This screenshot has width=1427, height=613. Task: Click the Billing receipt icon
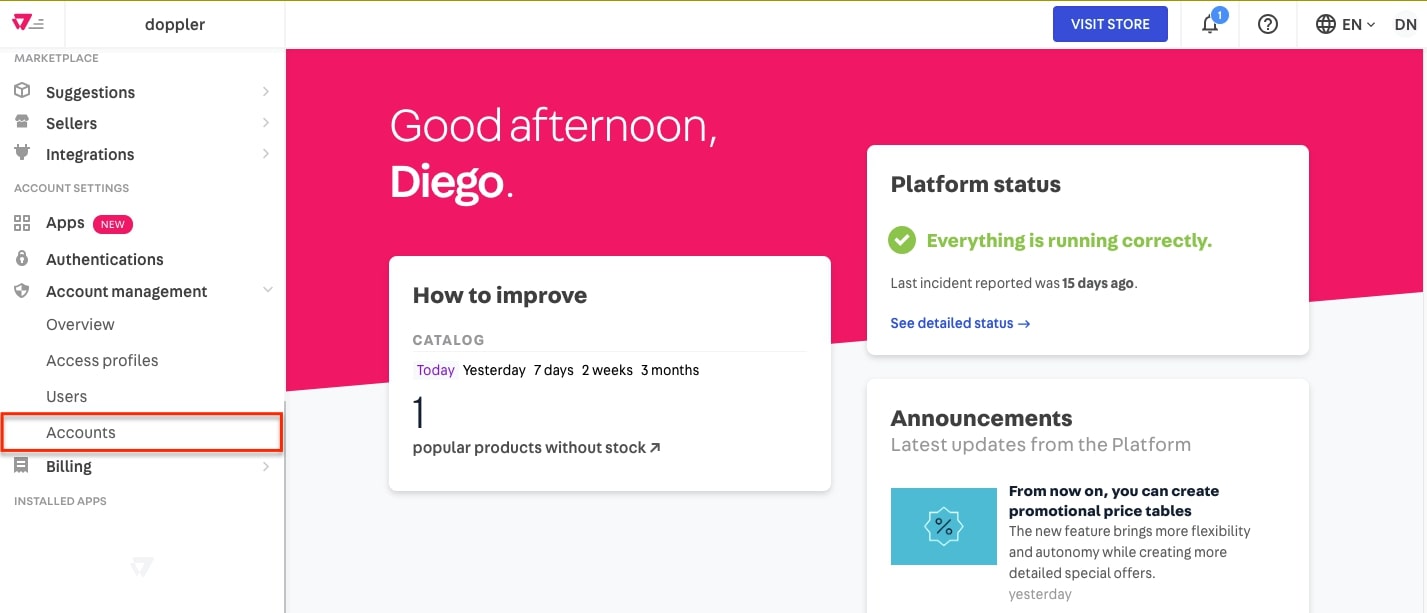tap(22, 466)
